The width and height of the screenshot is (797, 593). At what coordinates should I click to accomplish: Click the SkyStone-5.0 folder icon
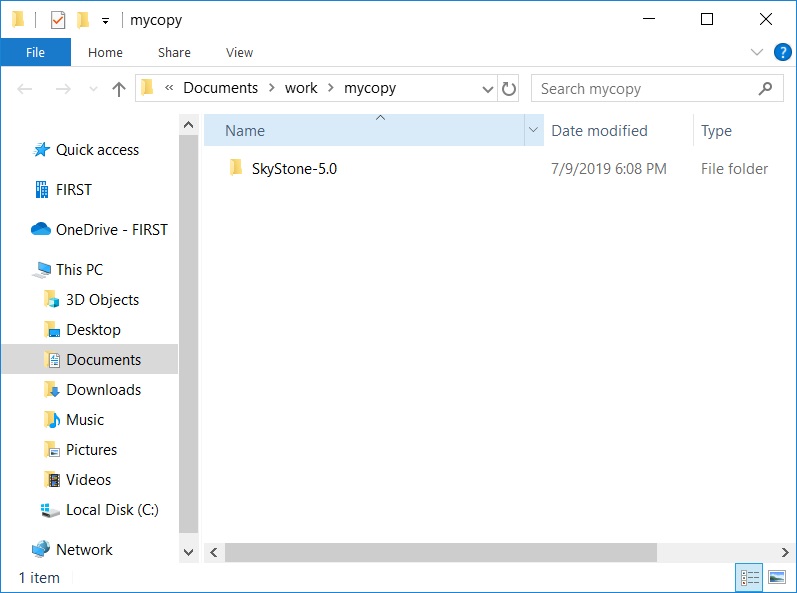236,168
